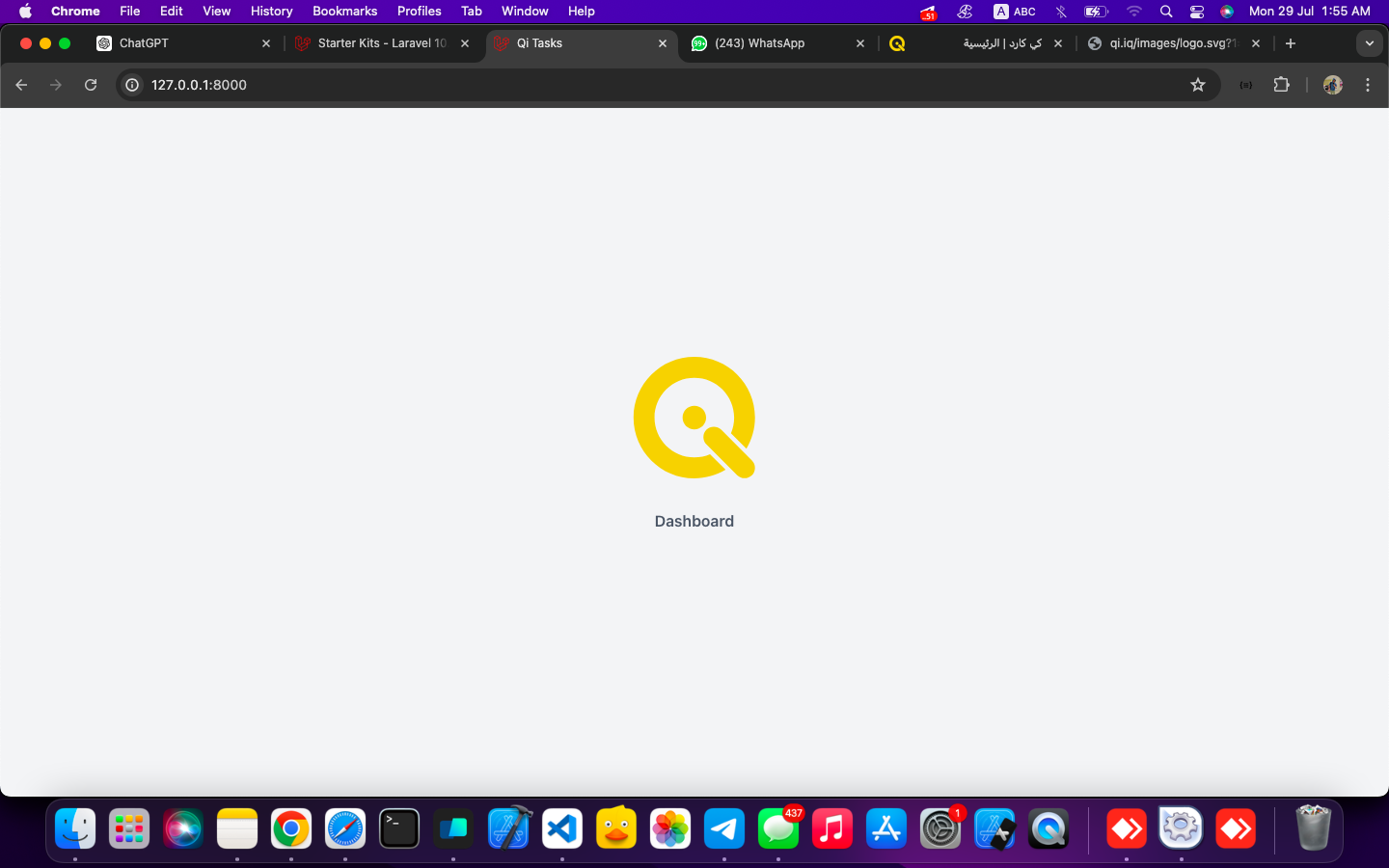The height and width of the screenshot is (868, 1389).
Task: Switch to the Arabic كي كارد tab
Action: pyautogui.click(x=974, y=43)
